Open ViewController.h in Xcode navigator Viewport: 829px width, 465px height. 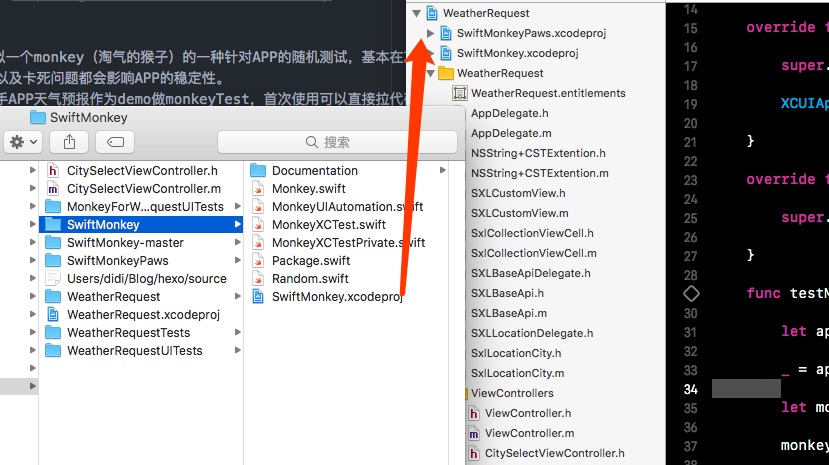(528, 413)
